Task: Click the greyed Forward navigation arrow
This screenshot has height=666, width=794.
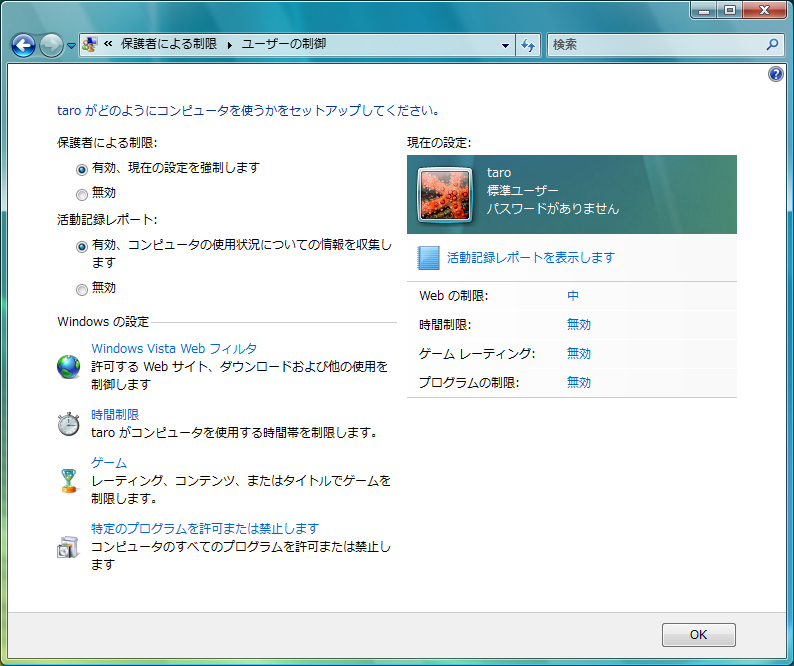Action: [51, 46]
